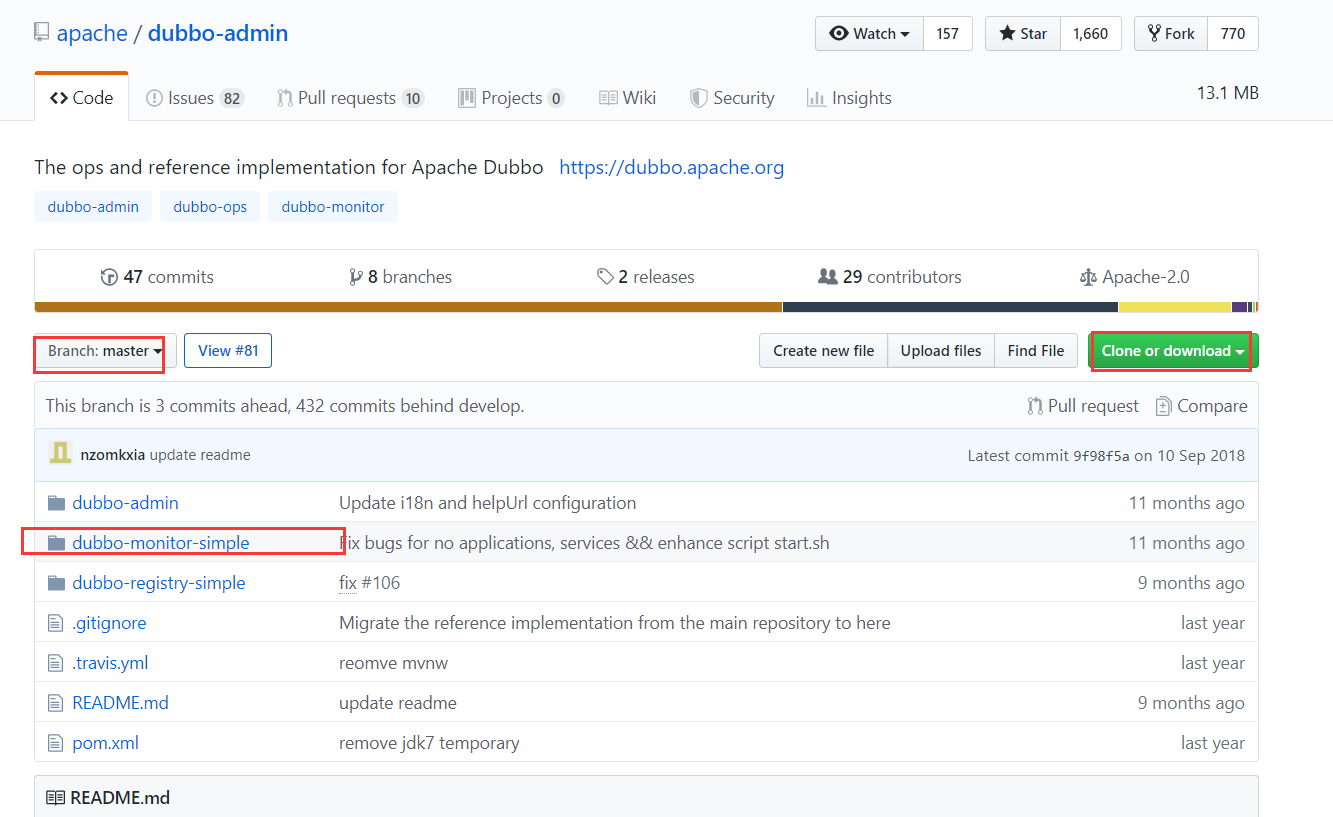Expand the Clone or download dropdown

(1173, 351)
